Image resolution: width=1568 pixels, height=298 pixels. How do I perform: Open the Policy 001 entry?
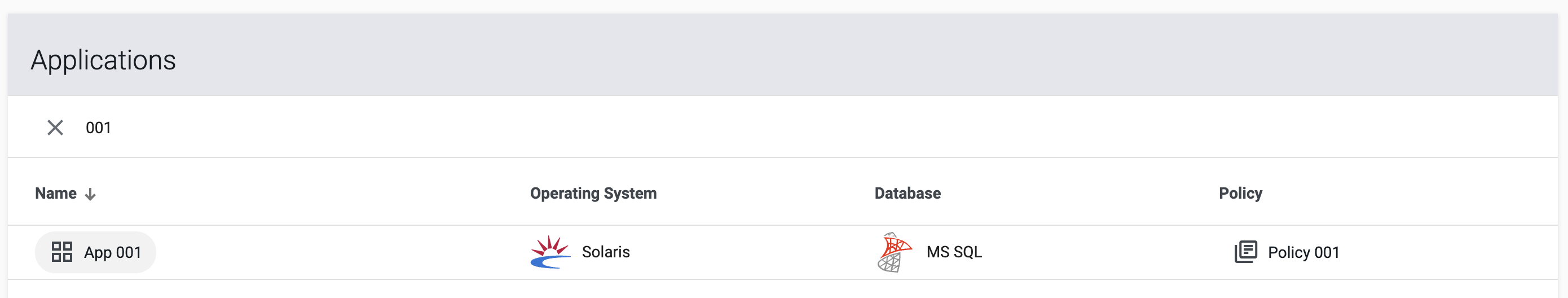1287,252
